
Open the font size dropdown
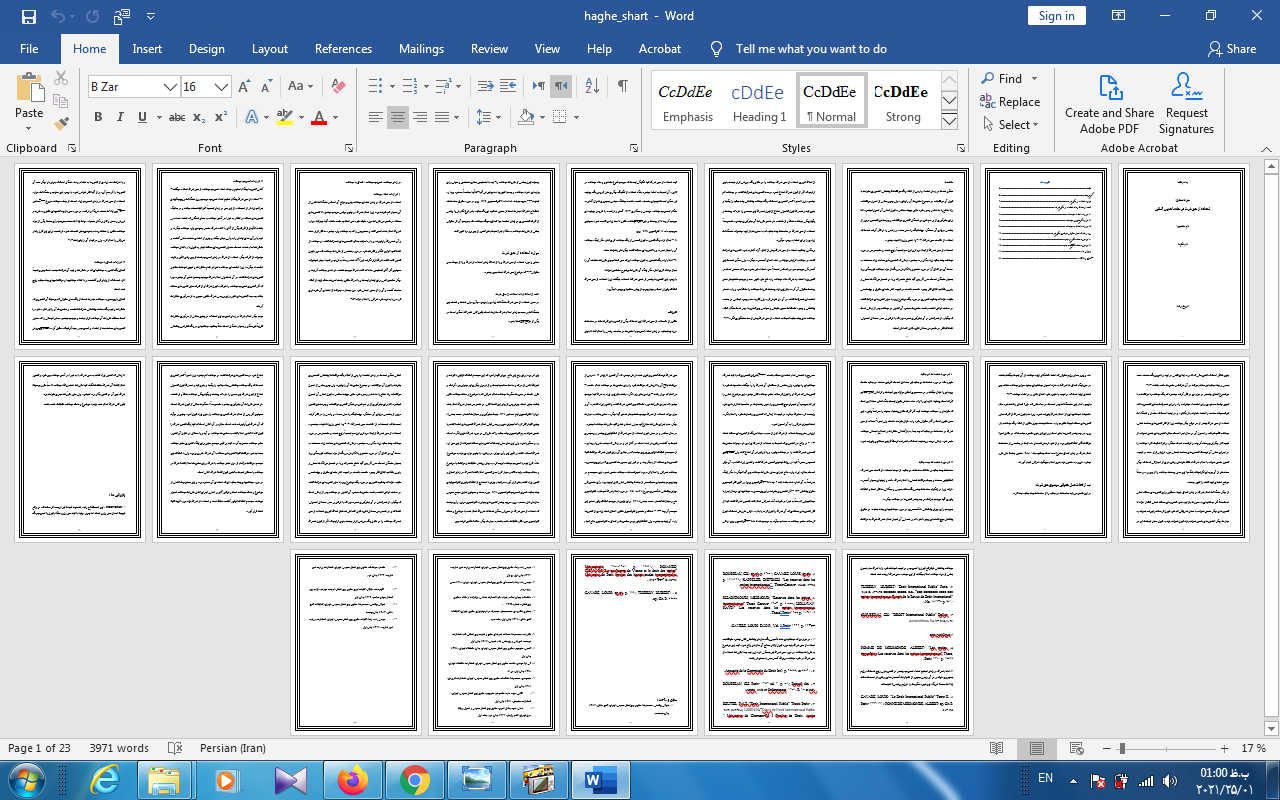point(221,87)
